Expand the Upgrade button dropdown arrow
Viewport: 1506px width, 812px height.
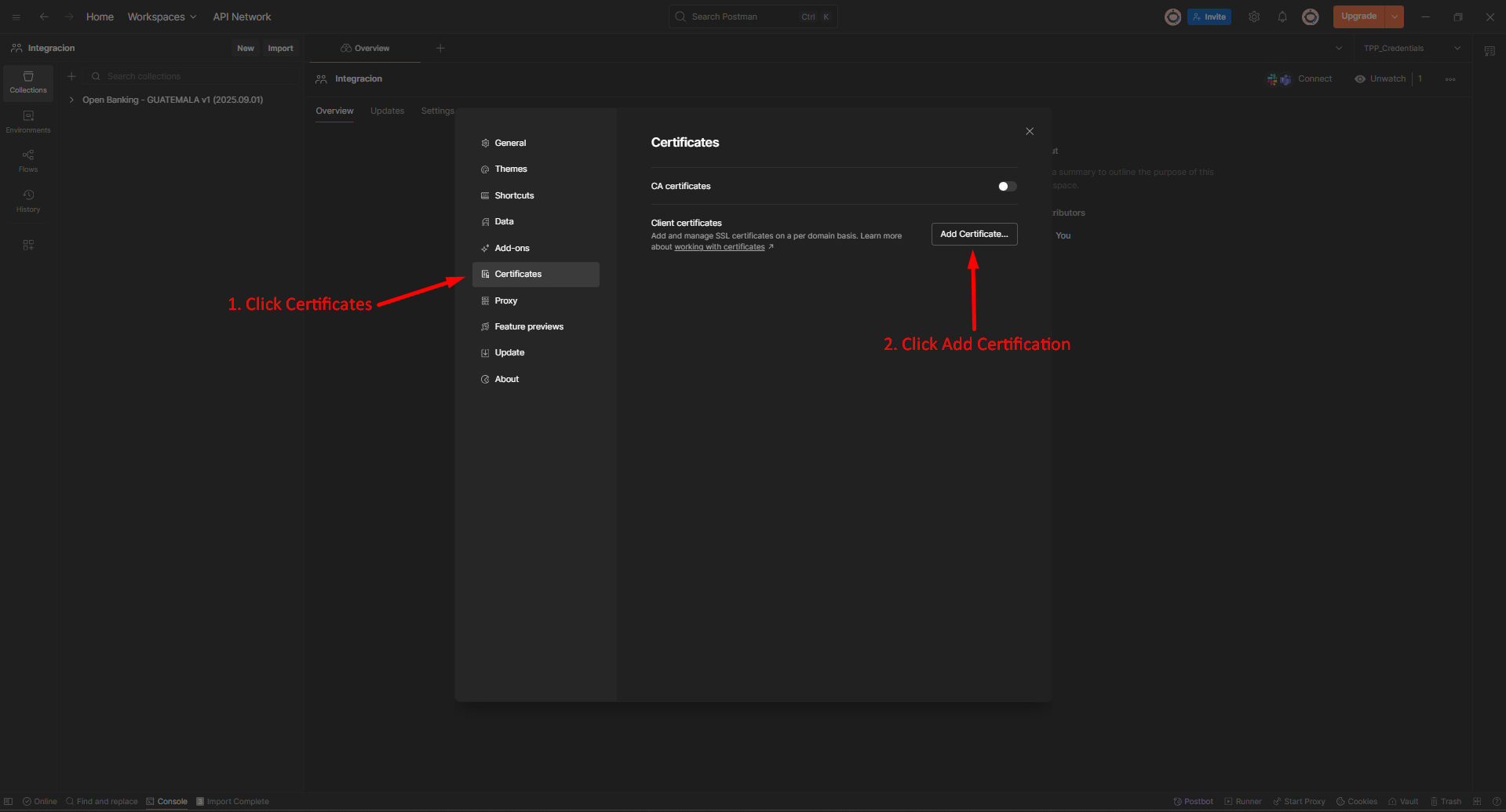[x=1395, y=16]
